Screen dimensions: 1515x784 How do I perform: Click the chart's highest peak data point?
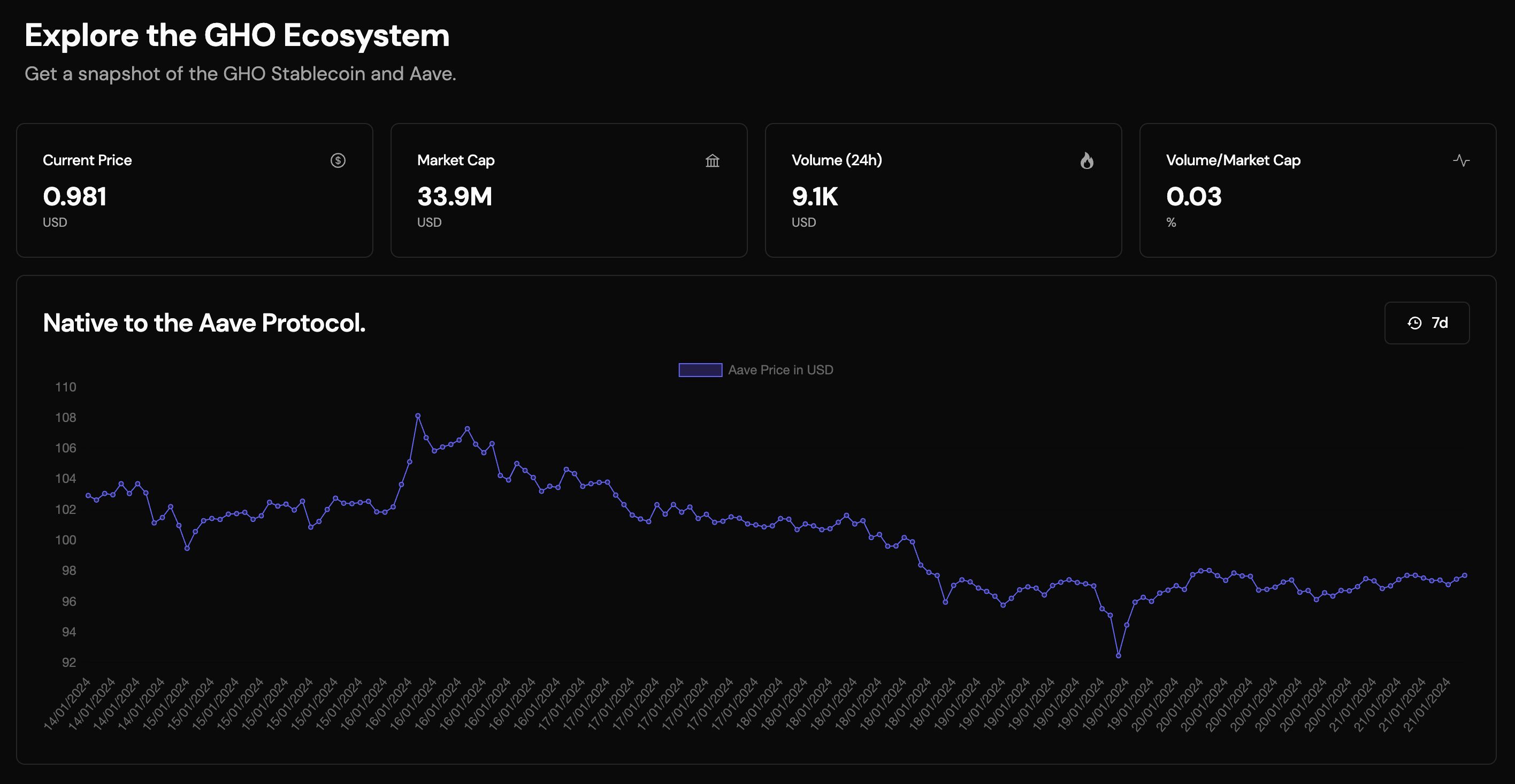[x=418, y=416]
